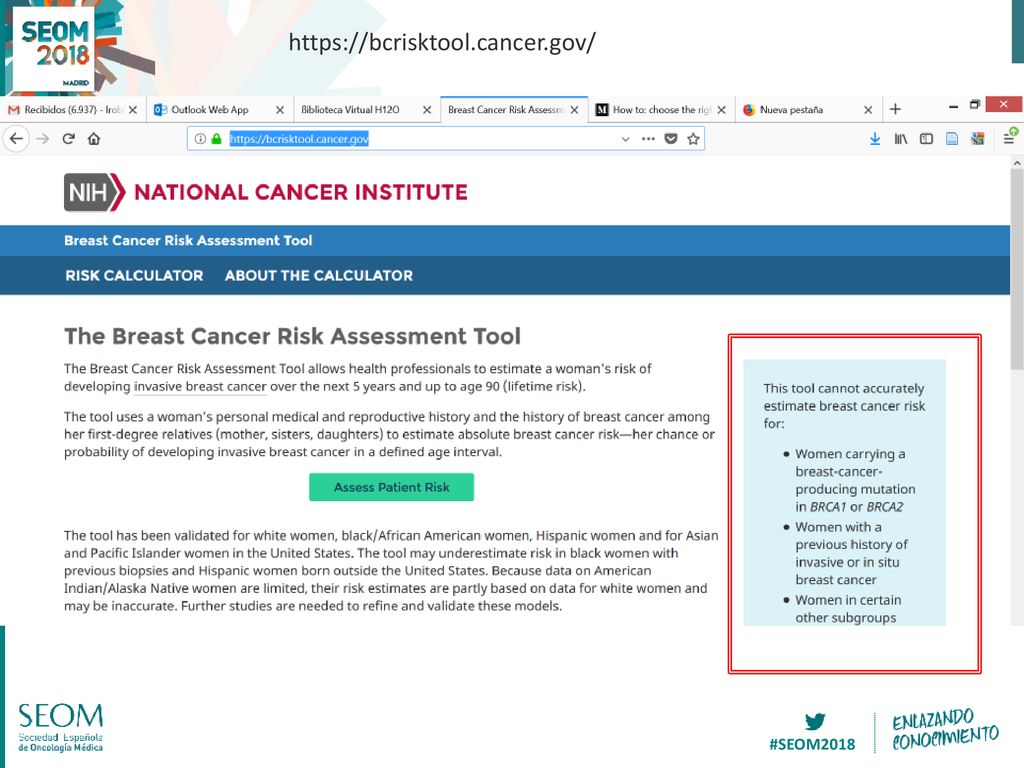Click the SEOM 2018 Madrid logo

[55, 48]
